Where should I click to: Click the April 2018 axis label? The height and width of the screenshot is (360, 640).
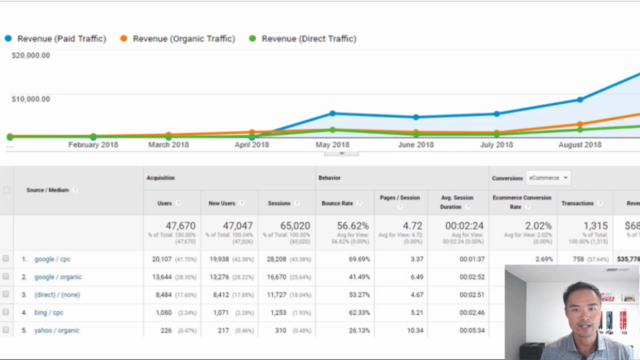252,145
